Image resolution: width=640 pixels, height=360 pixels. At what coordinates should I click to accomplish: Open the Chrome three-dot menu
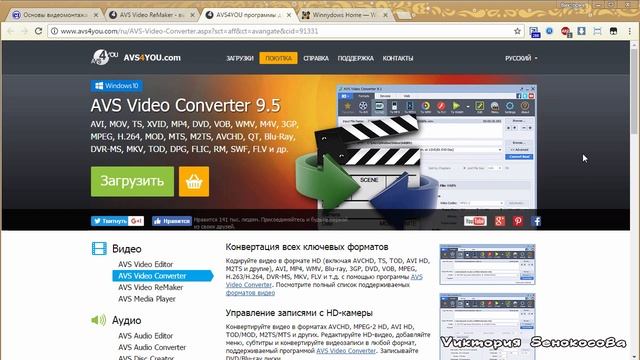click(629, 31)
